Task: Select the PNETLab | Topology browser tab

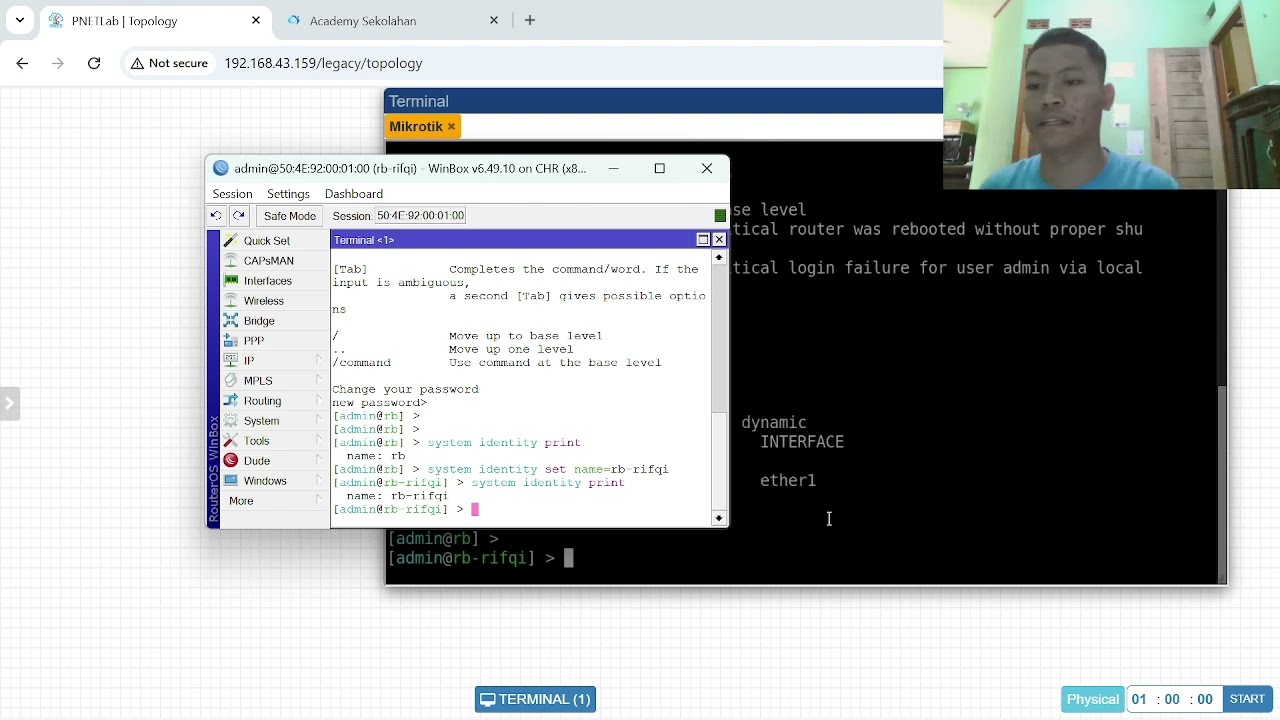Action: tap(125, 20)
